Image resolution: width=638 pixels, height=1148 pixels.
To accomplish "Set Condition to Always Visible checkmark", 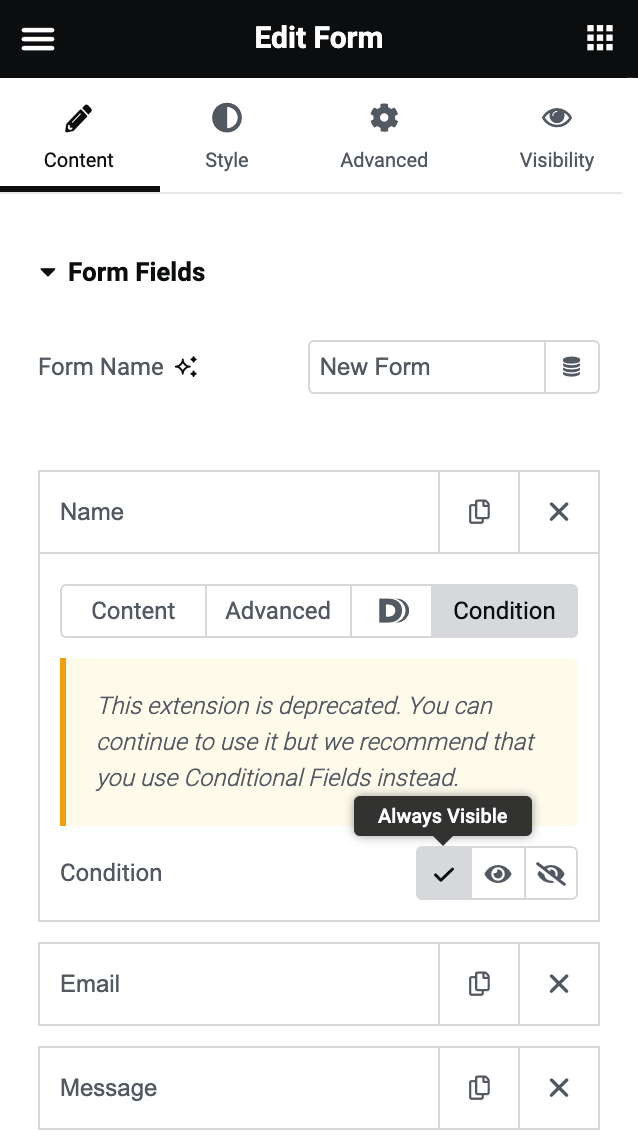I will pyautogui.click(x=444, y=872).
